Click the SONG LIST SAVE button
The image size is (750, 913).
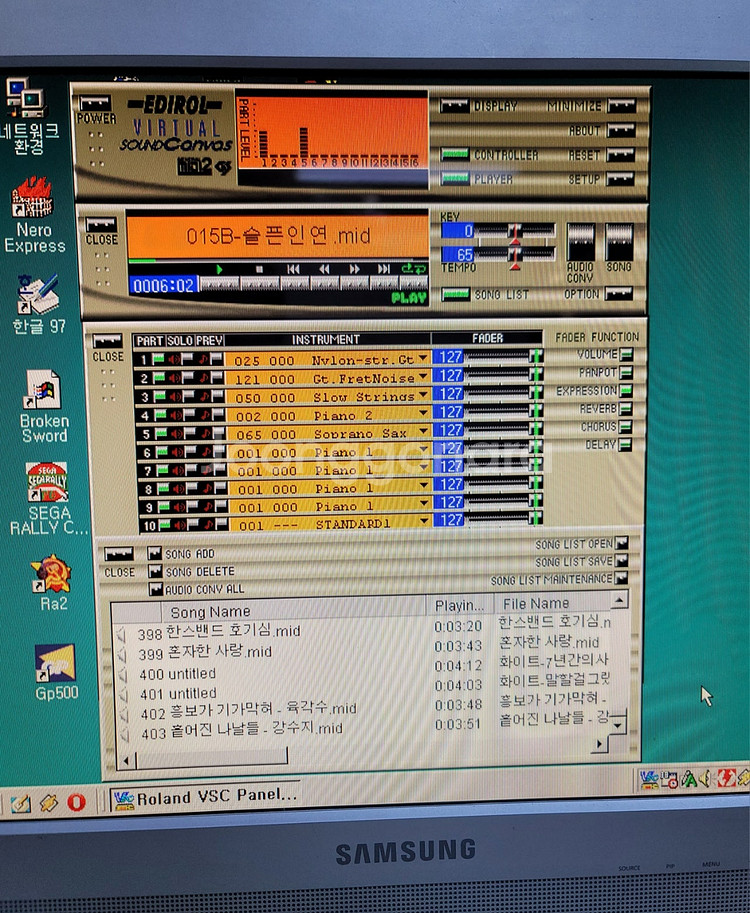pyautogui.click(x=622, y=560)
